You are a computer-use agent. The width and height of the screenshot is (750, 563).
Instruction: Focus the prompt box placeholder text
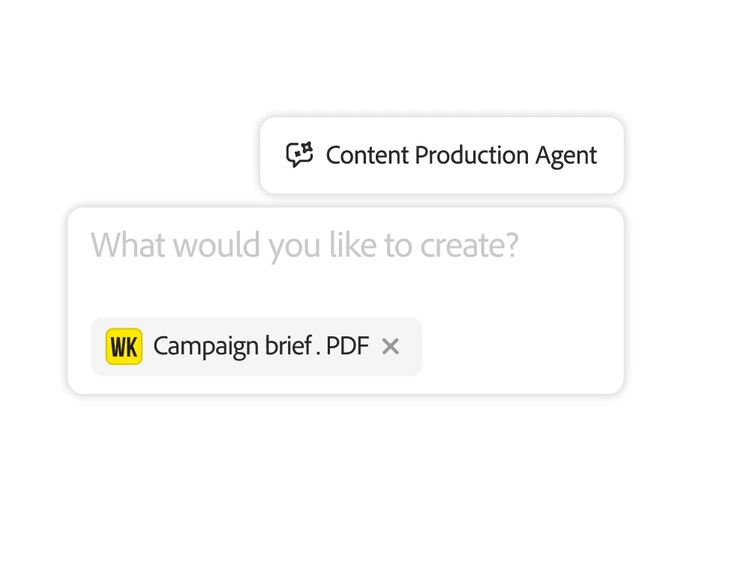[304, 245]
